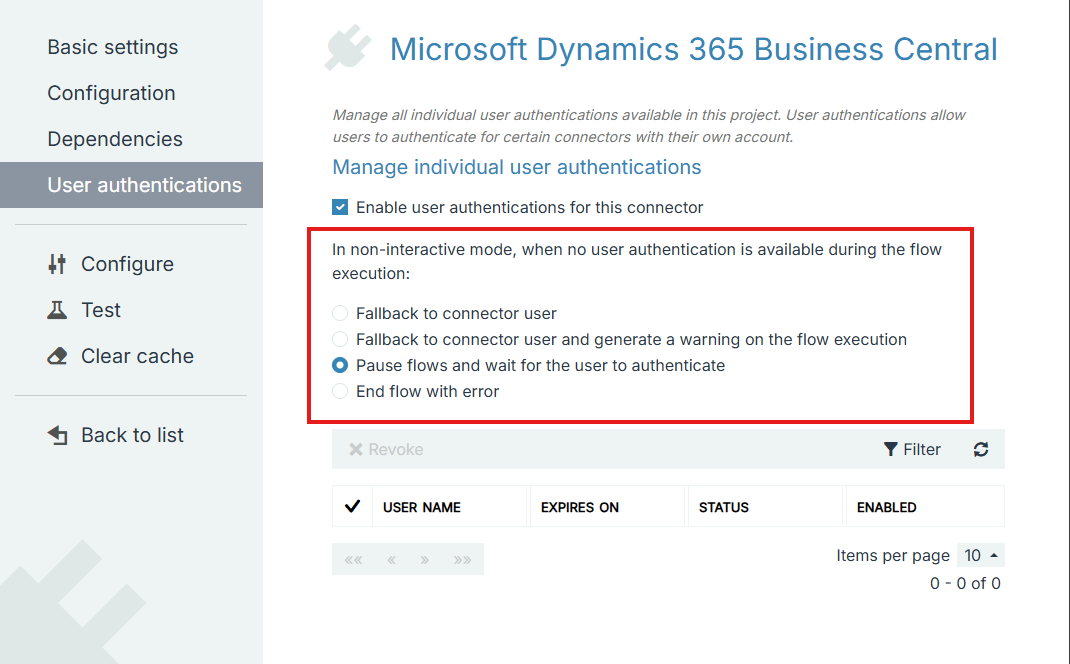Click the '0 - 0 of 0' pager text
Viewport: 1070px width, 664px height.
coord(965,583)
